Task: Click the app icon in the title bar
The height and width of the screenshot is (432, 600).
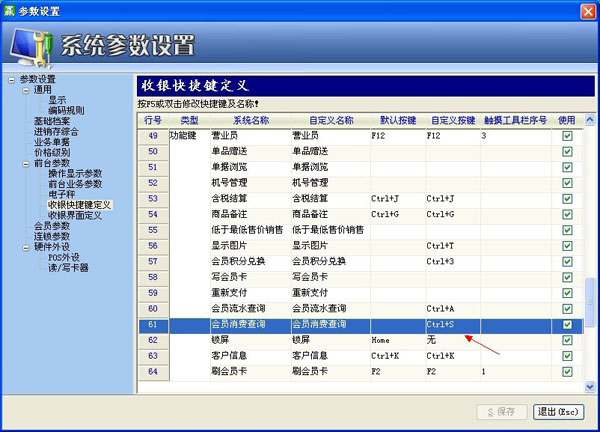Action: pos(9,9)
